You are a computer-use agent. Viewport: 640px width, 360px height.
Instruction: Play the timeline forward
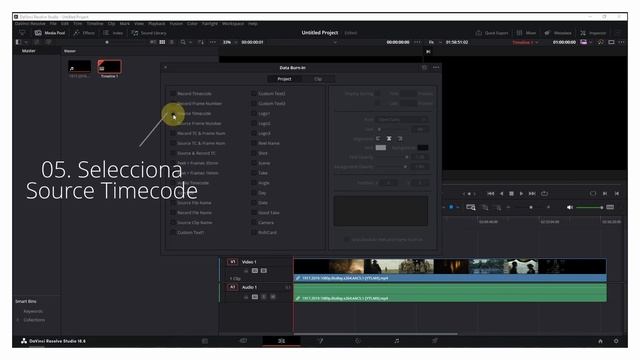(521, 193)
